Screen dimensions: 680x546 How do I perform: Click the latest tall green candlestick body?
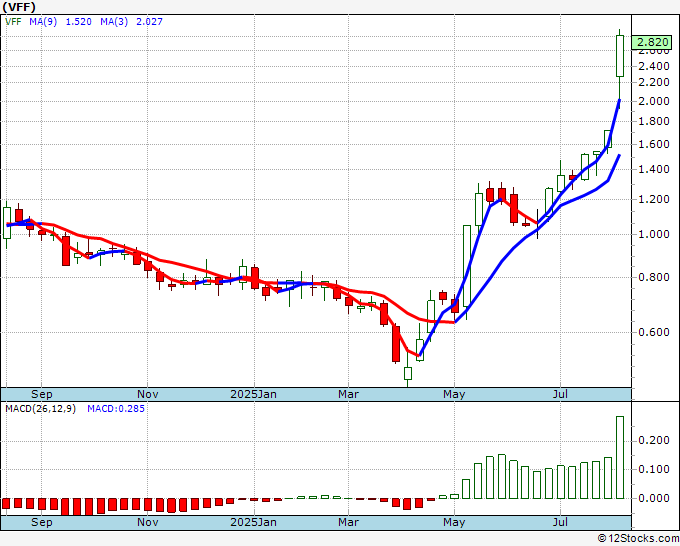click(620, 56)
